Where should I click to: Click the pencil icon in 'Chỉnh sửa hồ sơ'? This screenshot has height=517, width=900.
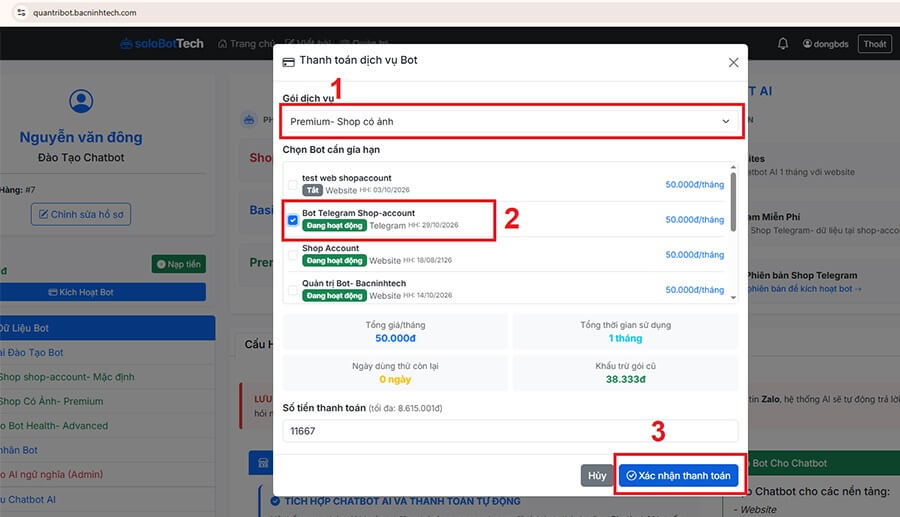click(x=43, y=214)
